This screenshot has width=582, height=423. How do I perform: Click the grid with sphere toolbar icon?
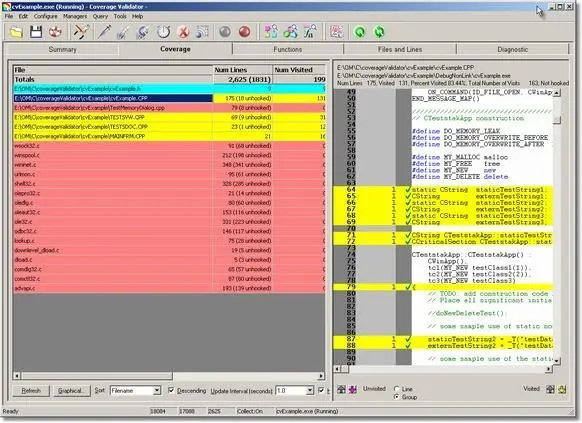202,32
